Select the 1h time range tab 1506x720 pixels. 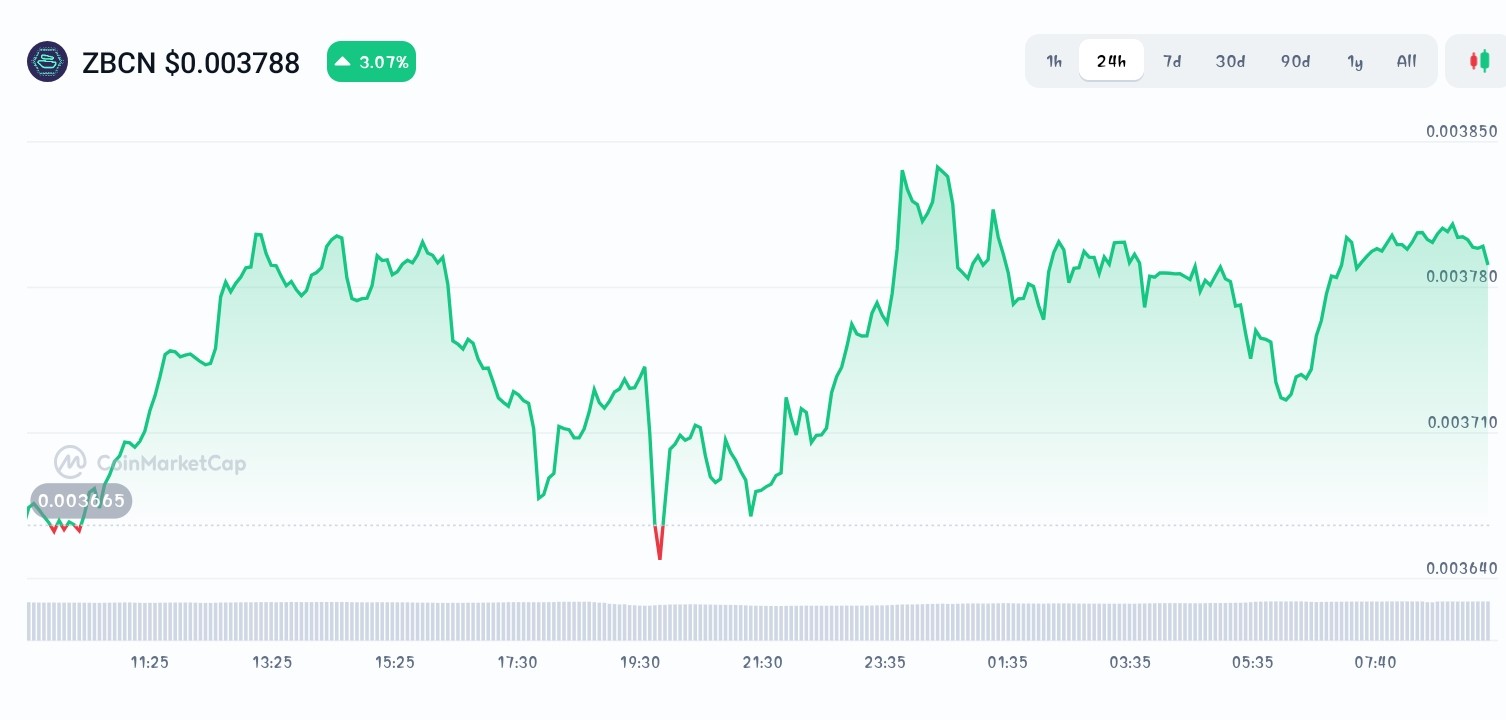1054,61
